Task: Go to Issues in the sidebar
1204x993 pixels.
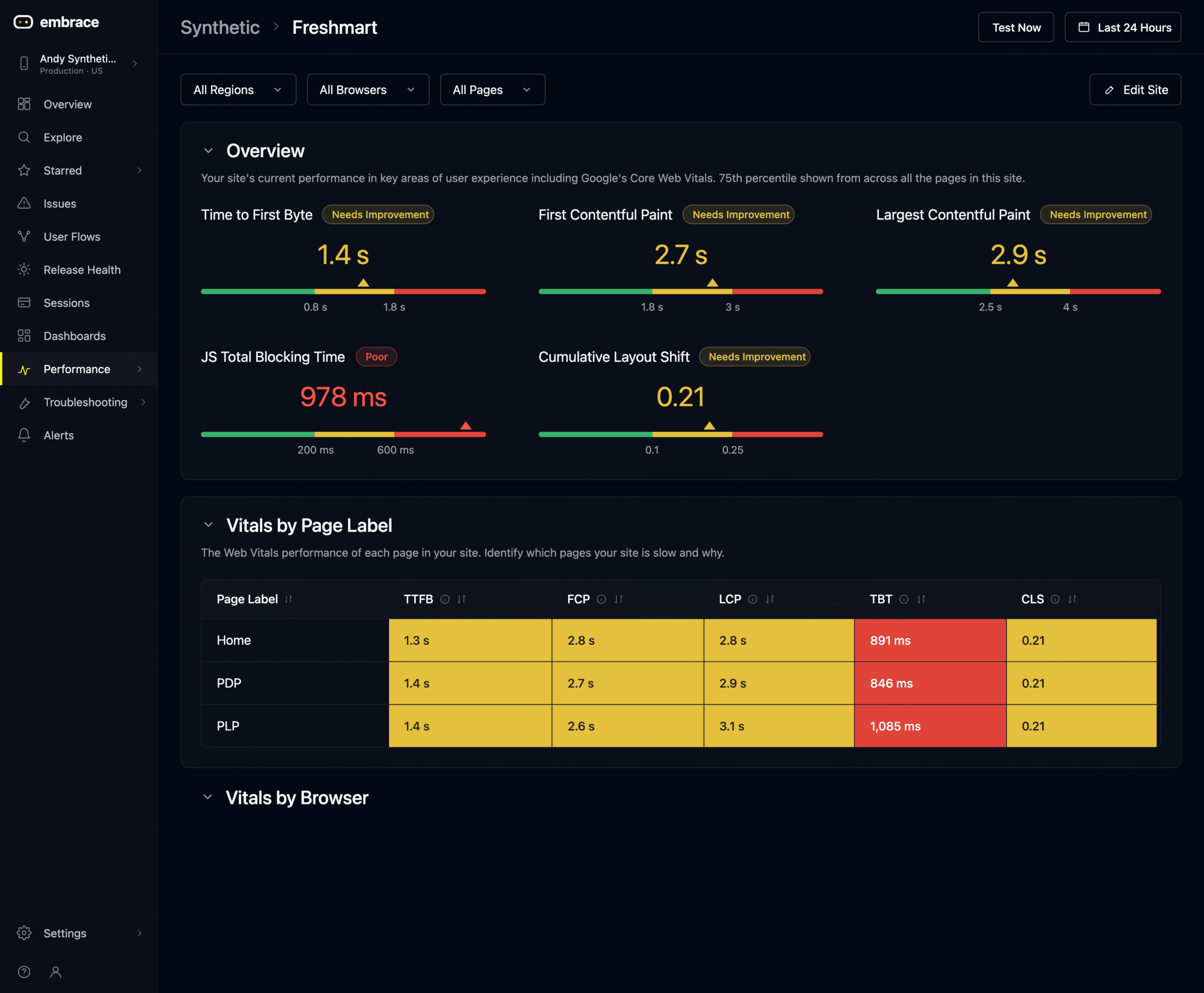Action: [x=79, y=203]
